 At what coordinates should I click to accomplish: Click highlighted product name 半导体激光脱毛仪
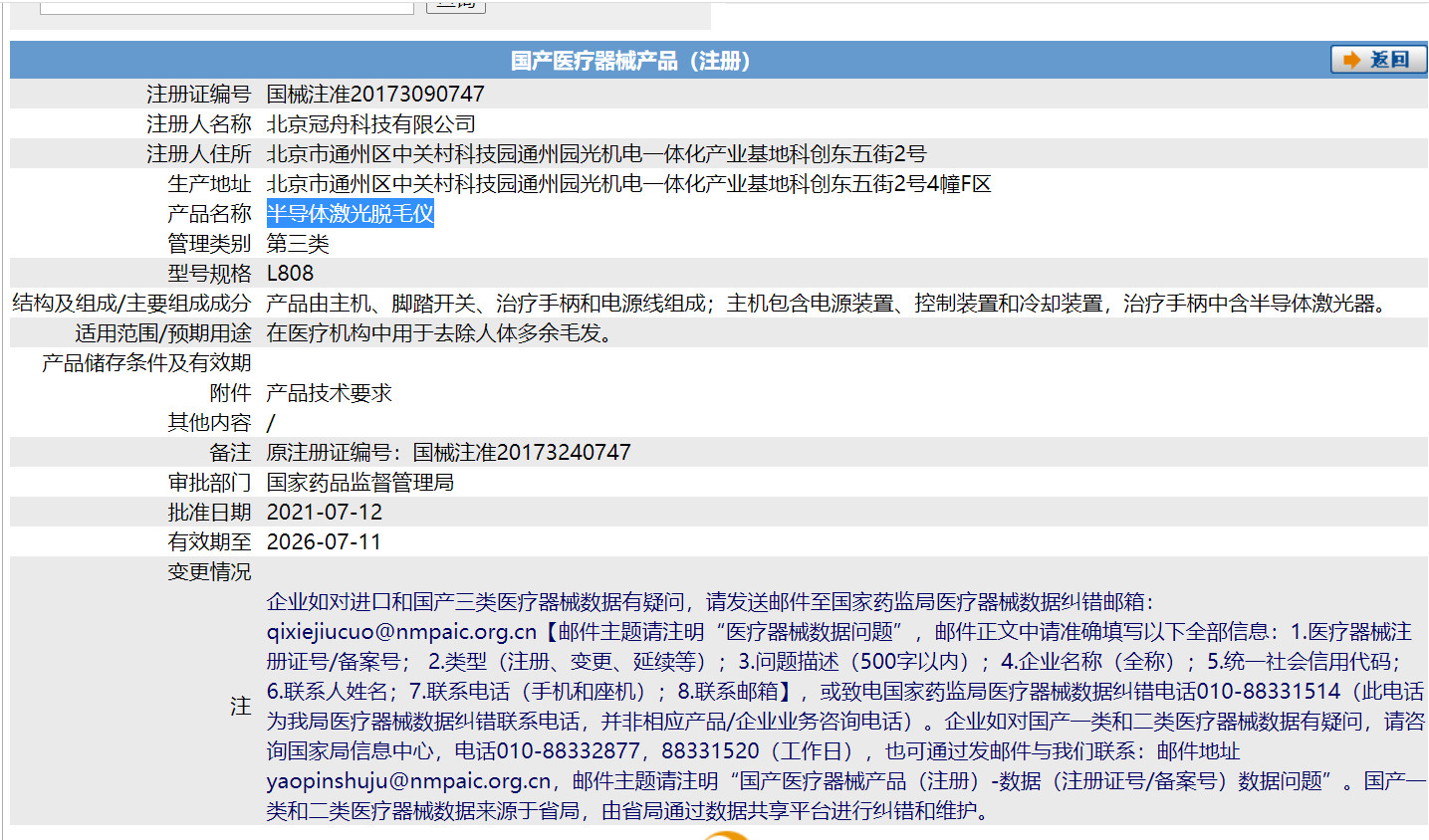[350, 213]
